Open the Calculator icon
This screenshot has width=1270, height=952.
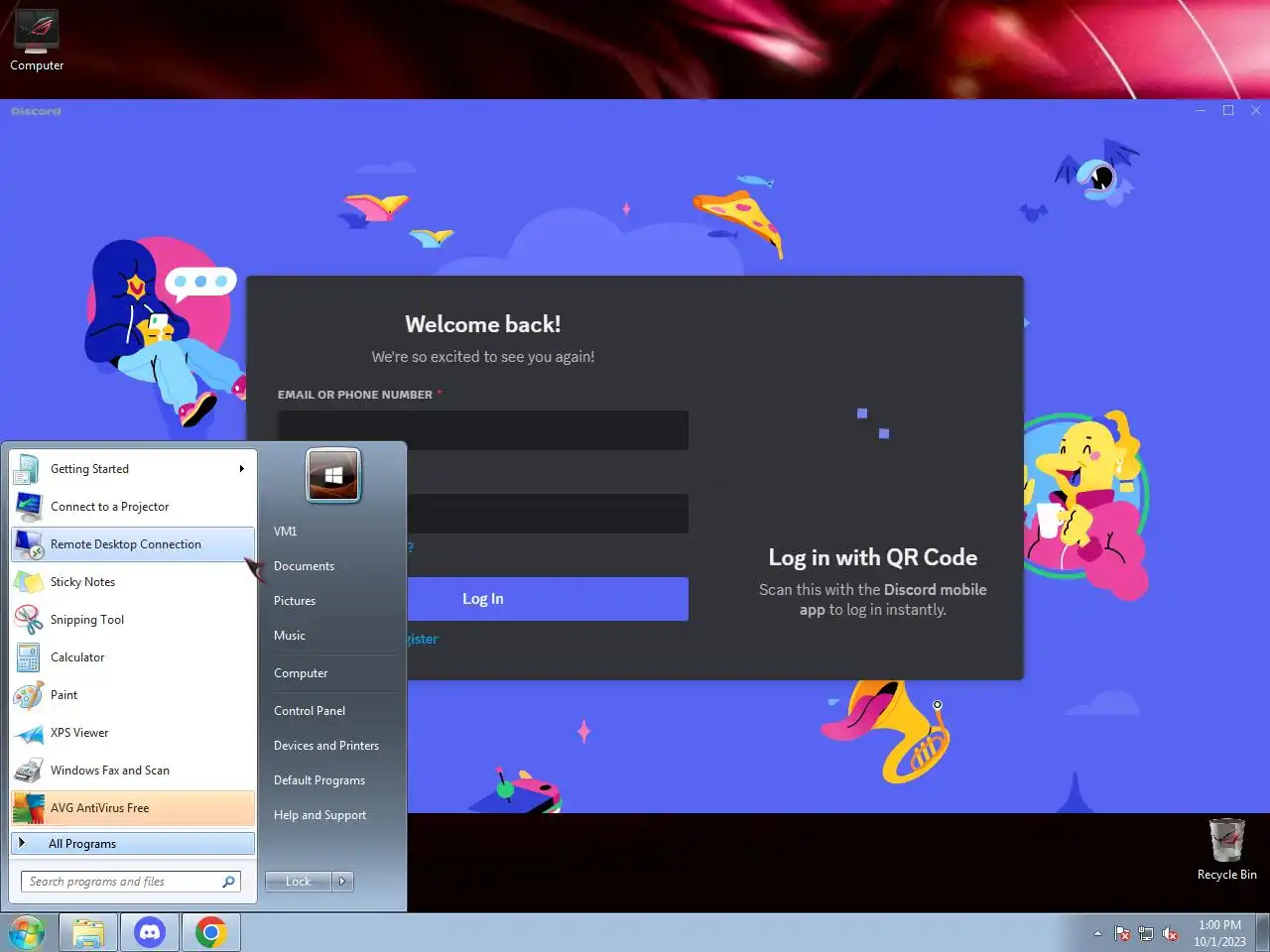coord(28,657)
